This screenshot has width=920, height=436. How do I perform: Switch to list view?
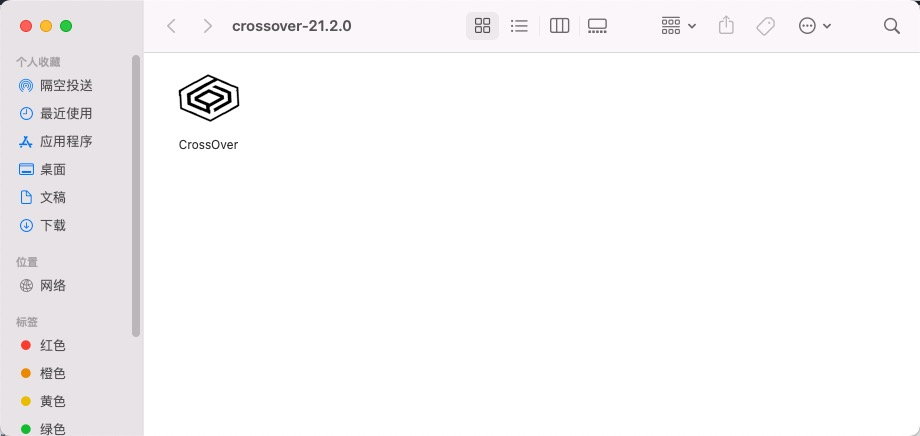pos(519,26)
